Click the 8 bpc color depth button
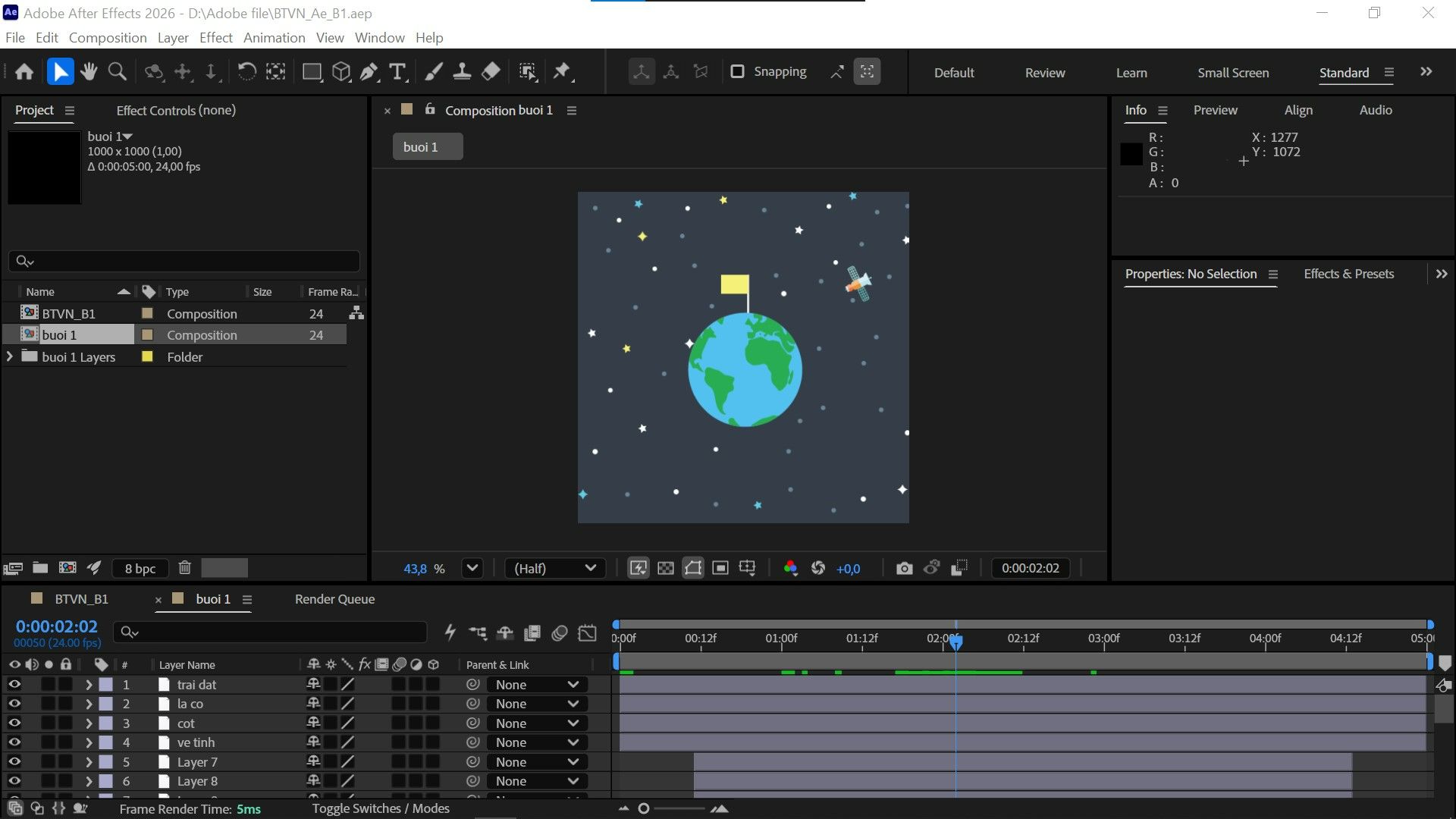The height and width of the screenshot is (819, 1456). click(140, 568)
